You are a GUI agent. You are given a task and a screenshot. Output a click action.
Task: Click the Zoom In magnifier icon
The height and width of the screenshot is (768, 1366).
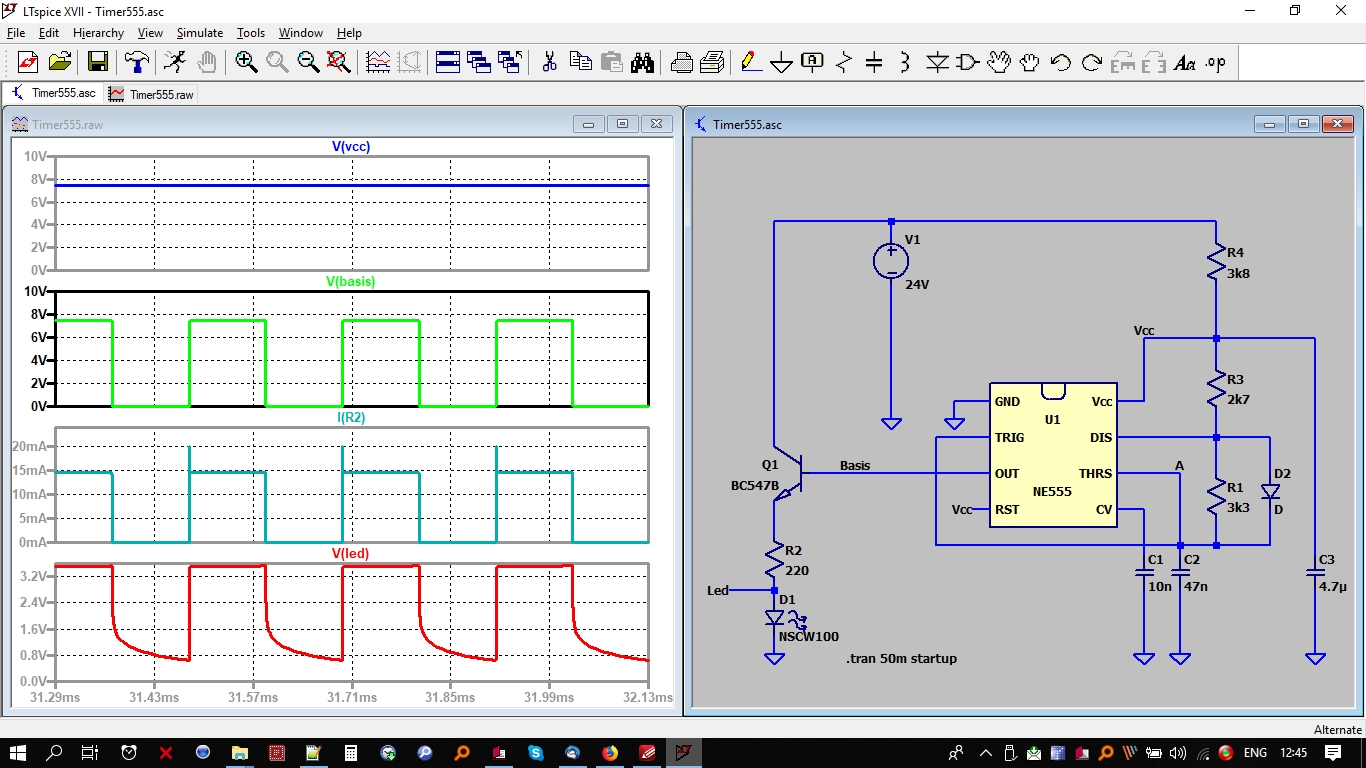click(246, 62)
